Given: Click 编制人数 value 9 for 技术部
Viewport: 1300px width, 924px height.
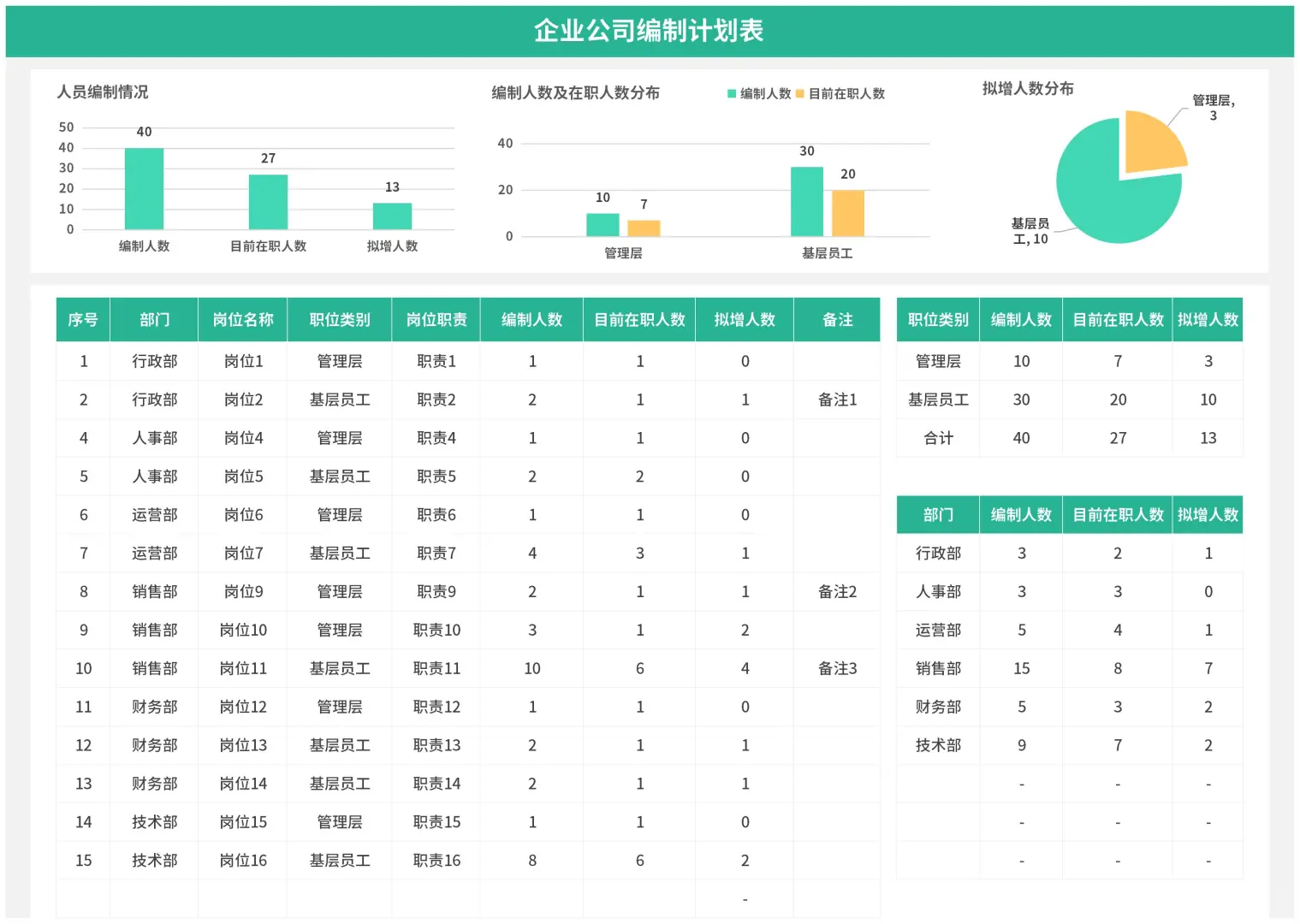Looking at the screenshot, I should [x=1021, y=745].
